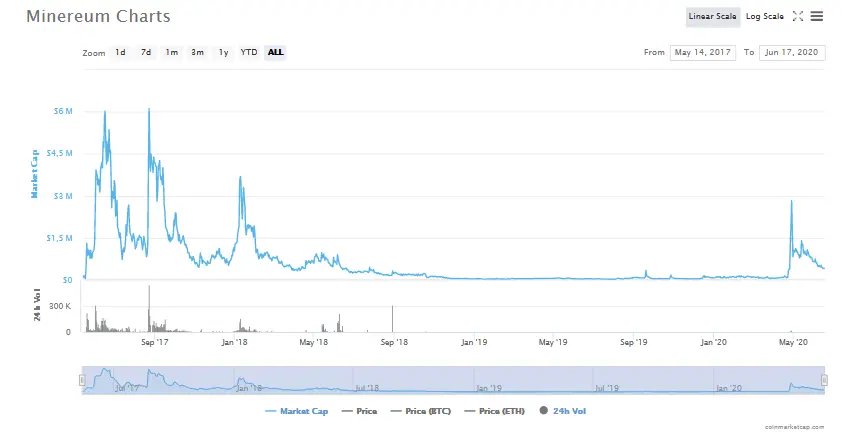Switch to Log Scale
Image resolution: width=849 pixels, height=440 pixels.
765,17
